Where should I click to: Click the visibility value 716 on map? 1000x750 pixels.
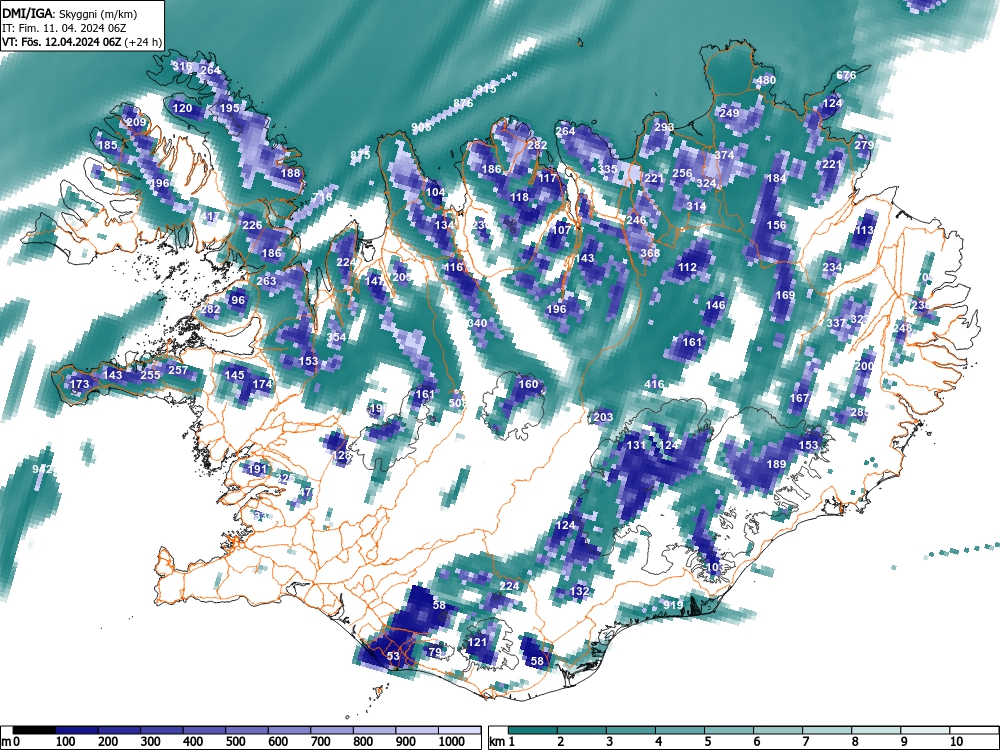[323, 197]
